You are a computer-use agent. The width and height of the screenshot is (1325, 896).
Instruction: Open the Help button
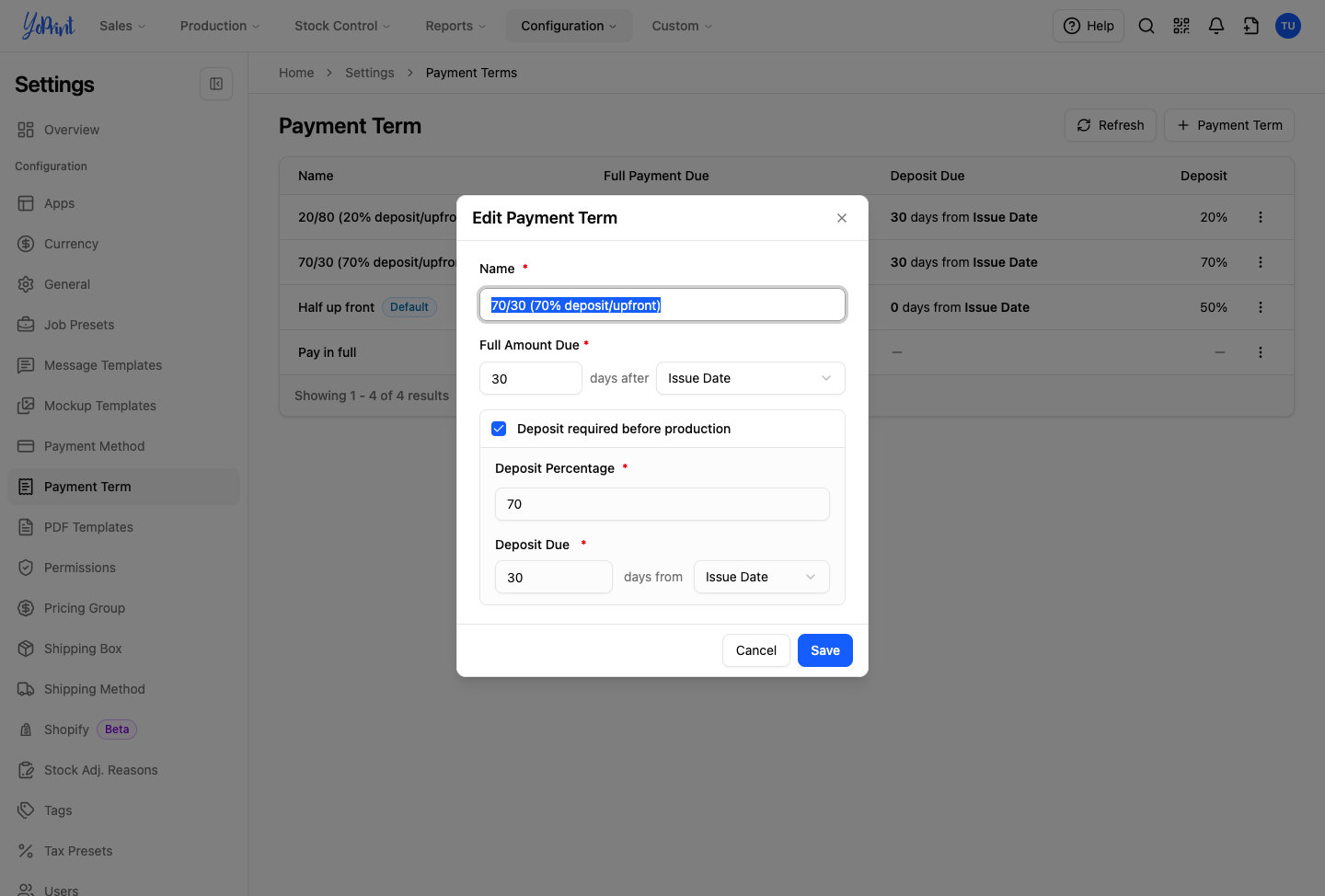point(1089,26)
